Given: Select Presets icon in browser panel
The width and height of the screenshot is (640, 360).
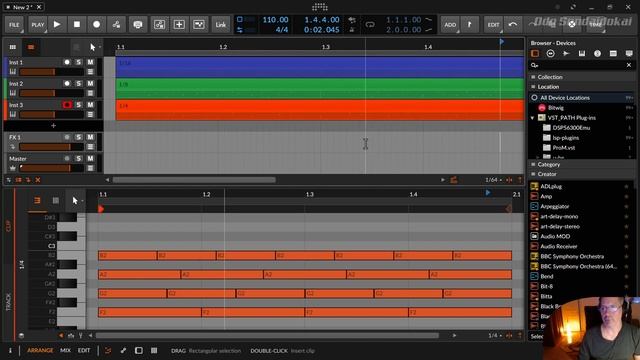Looking at the screenshot, I should point(551,53).
